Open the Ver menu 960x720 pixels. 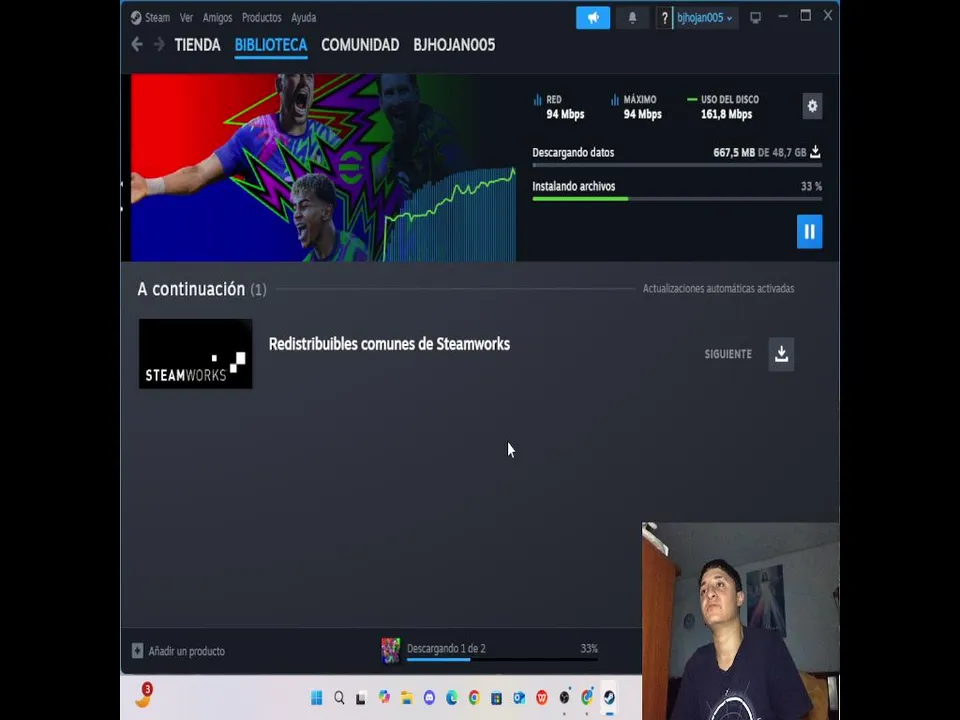tap(186, 18)
